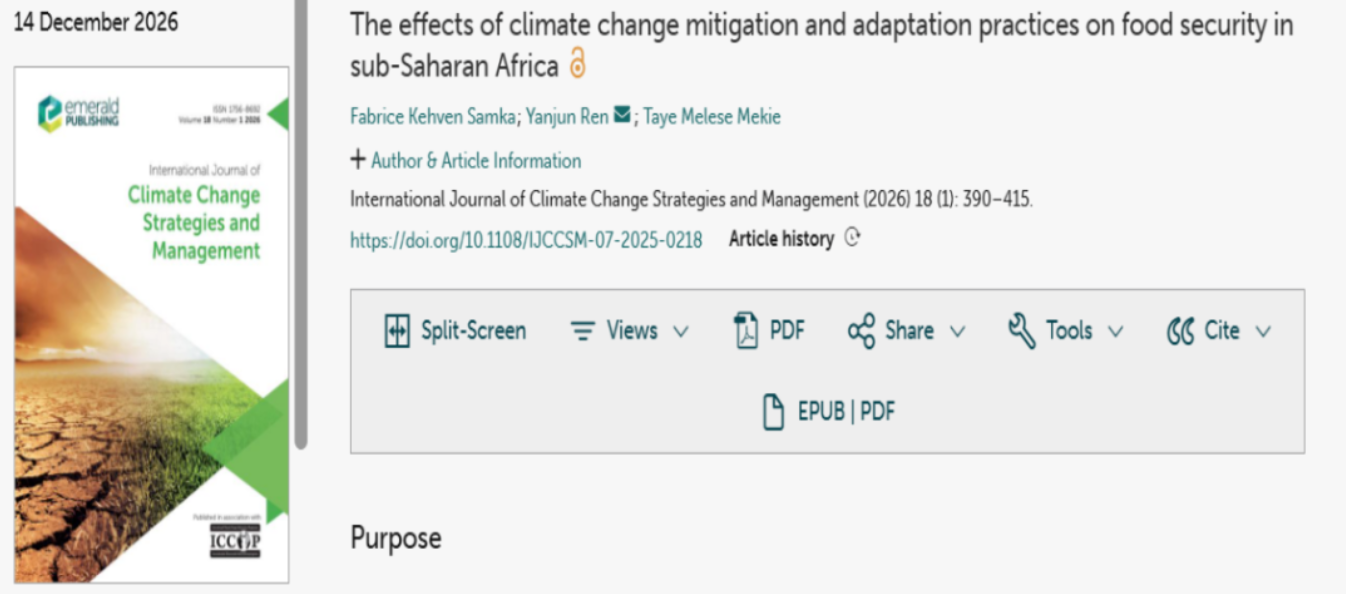
Task: Expand the Share dropdown chevron
Action: 957,332
